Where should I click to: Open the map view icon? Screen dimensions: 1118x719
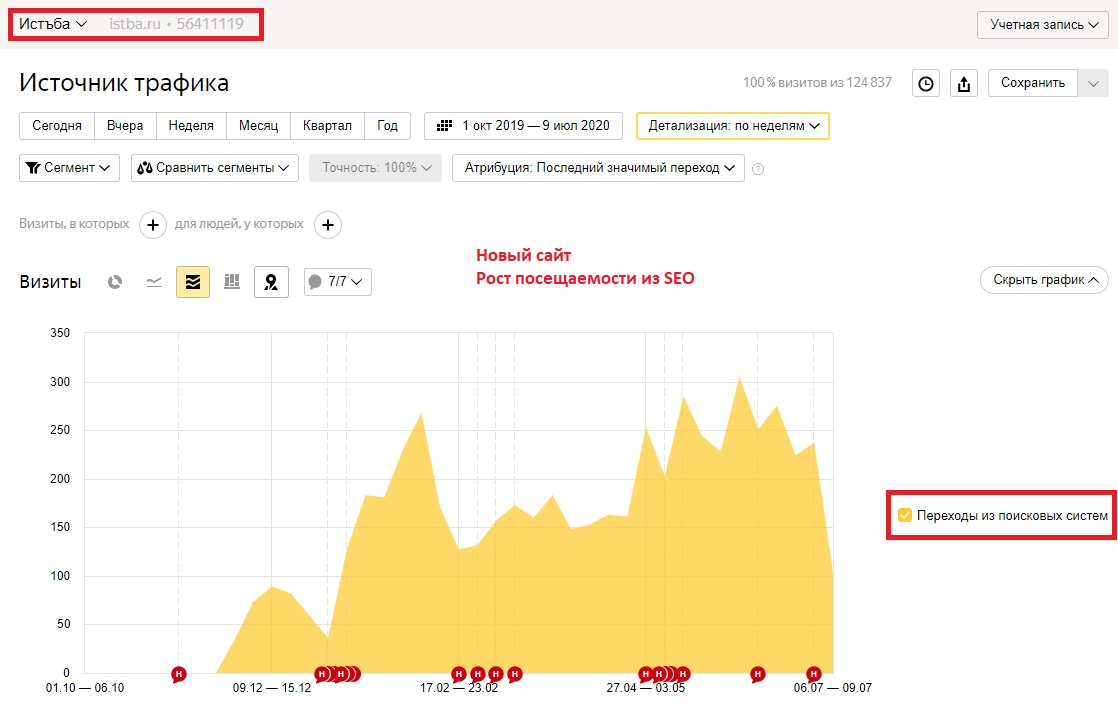(271, 282)
